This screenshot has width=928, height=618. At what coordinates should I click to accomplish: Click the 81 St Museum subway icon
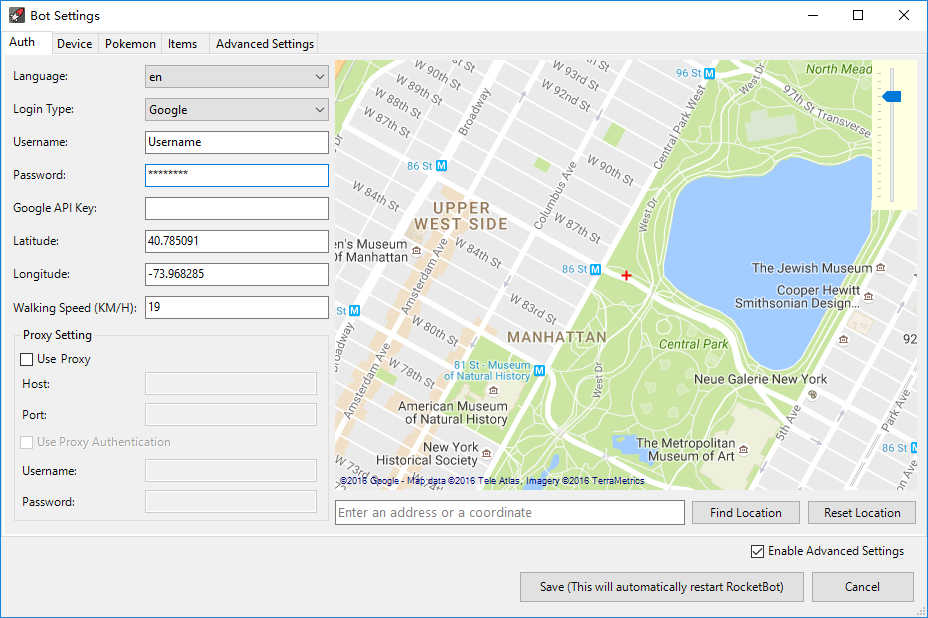tap(540, 371)
